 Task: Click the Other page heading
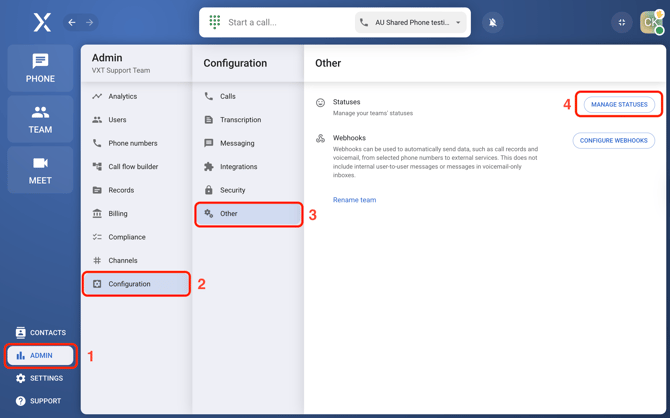pos(328,63)
